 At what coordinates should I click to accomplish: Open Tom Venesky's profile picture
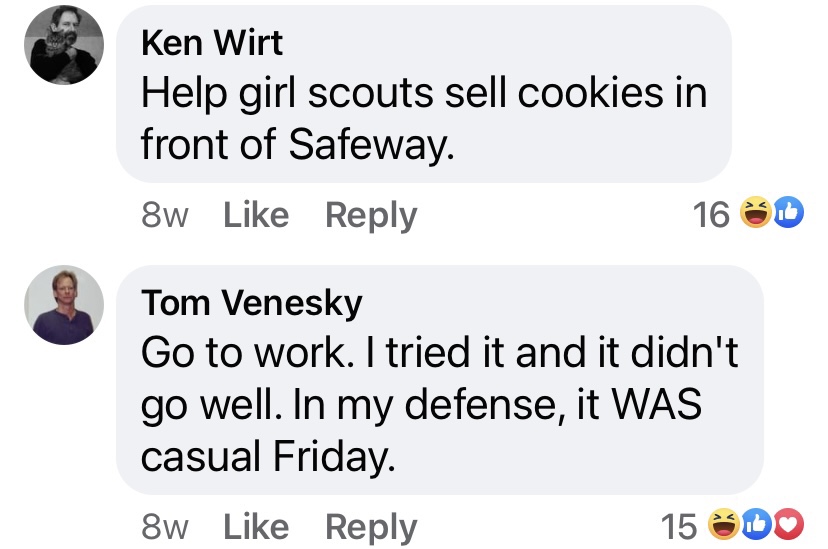pos(63,305)
